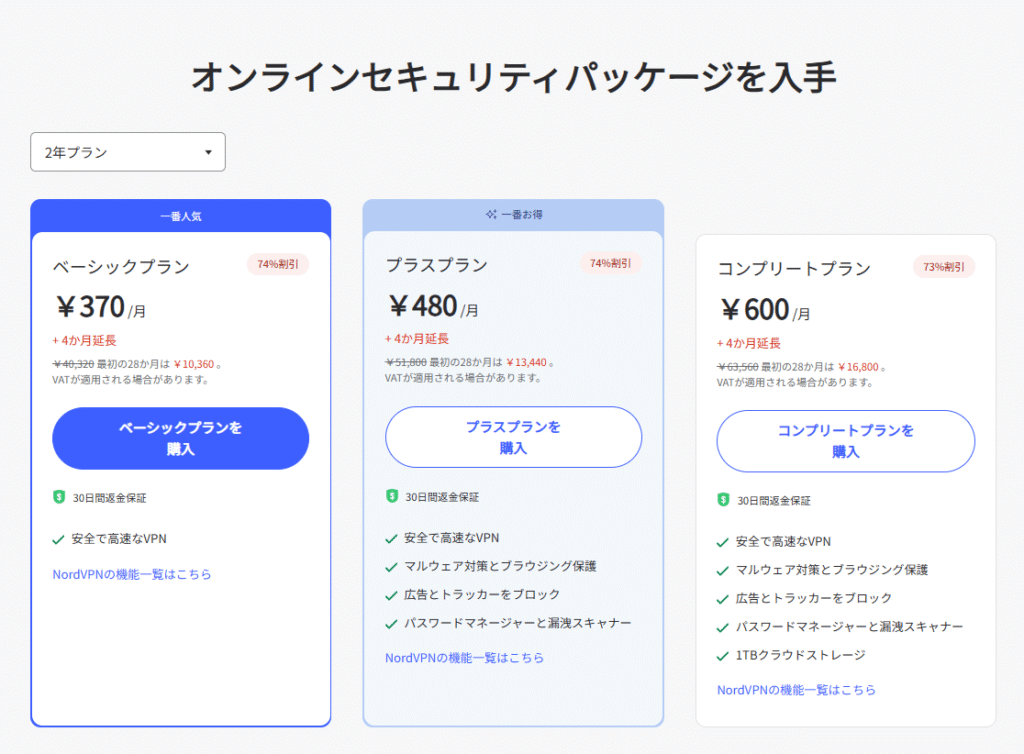
Task: Click the コンプリートプランを購入 button
Action: [845, 441]
